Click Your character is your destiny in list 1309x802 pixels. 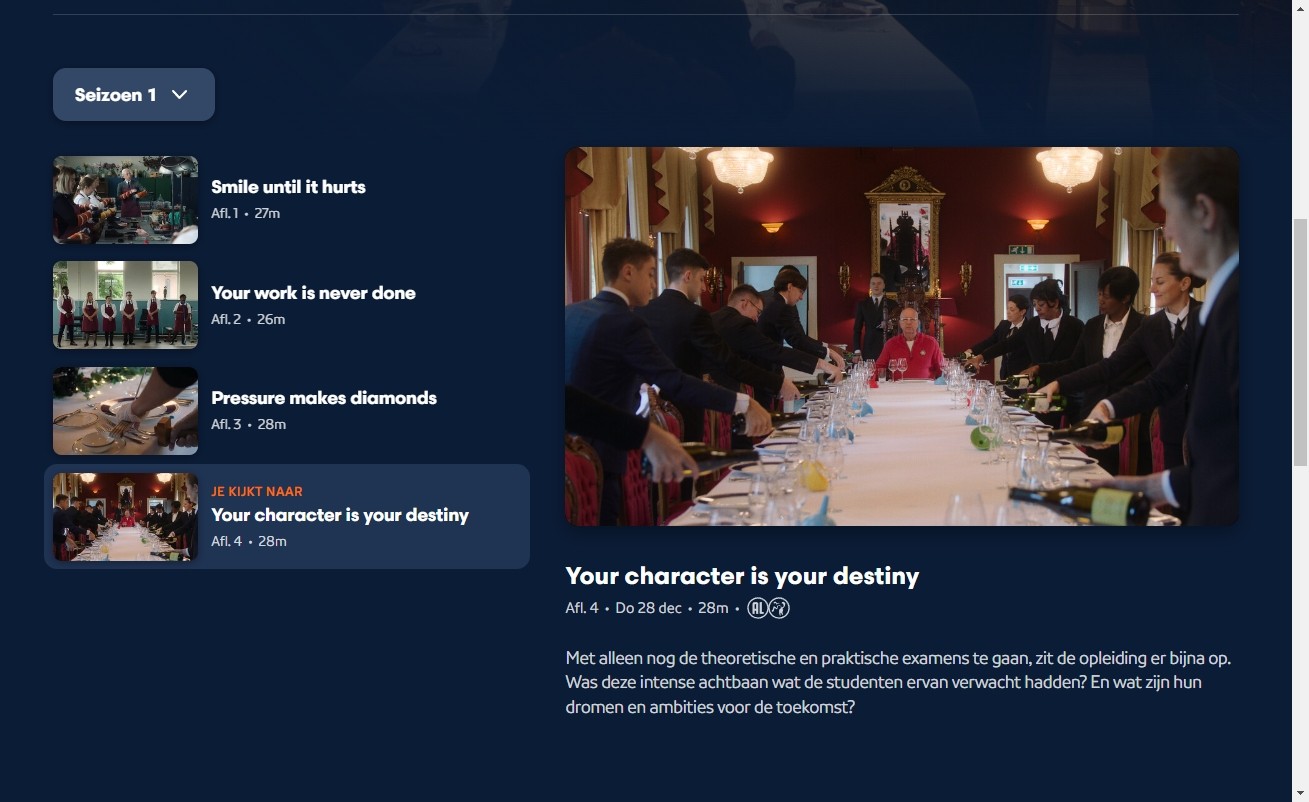click(340, 515)
